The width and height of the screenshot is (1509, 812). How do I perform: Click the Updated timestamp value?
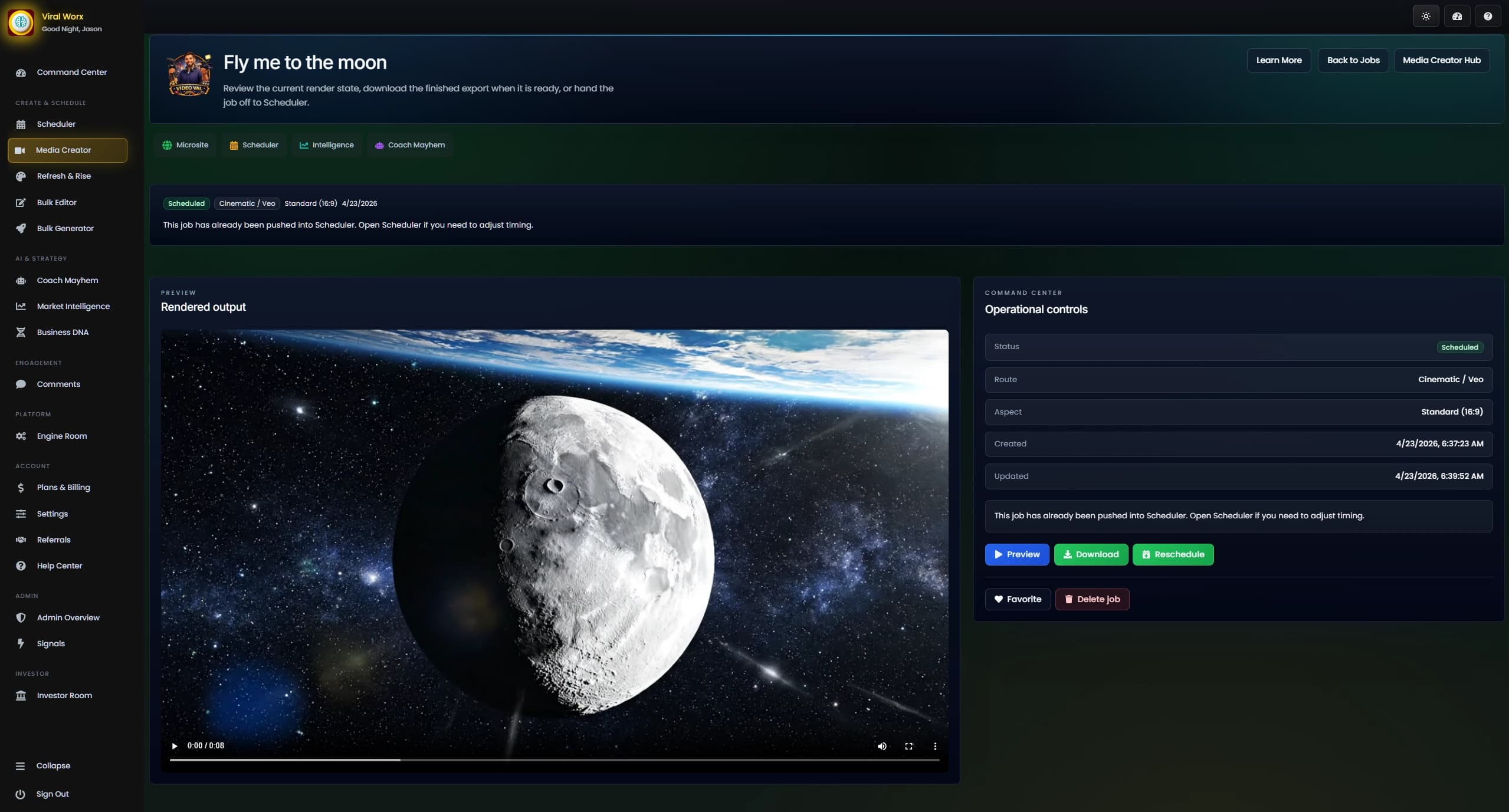[1439, 476]
